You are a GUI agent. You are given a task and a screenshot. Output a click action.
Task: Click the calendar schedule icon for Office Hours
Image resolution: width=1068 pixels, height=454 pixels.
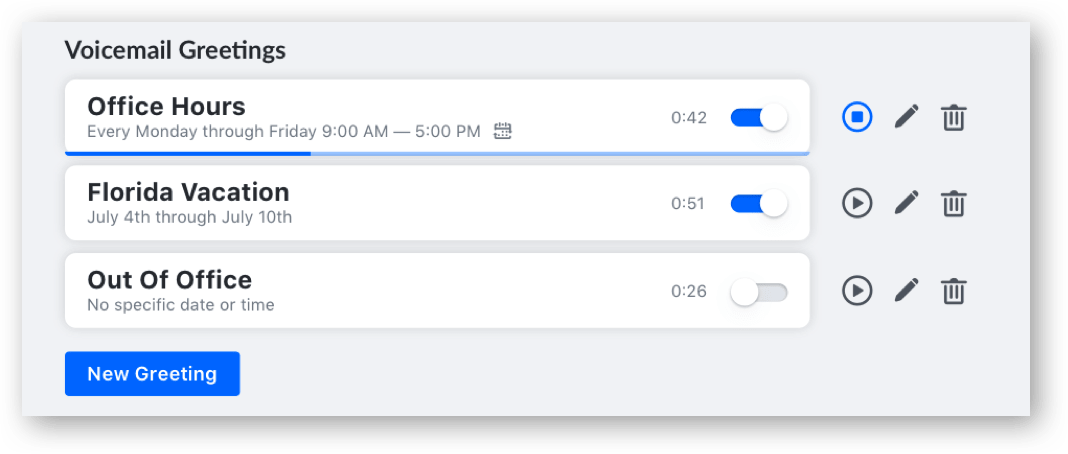point(503,131)
